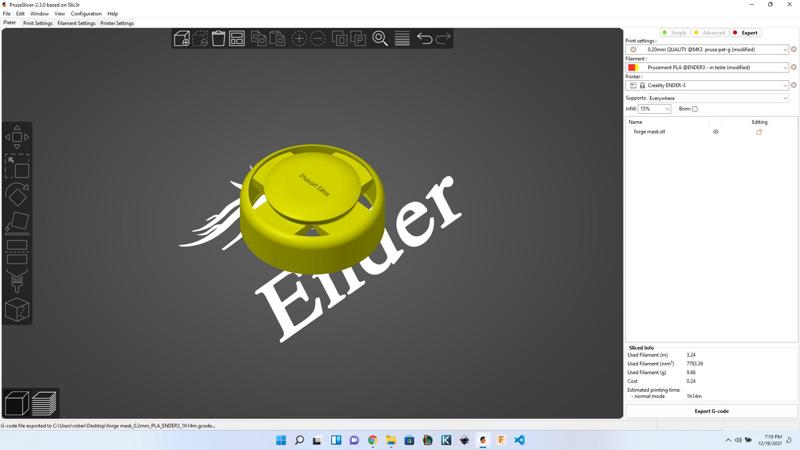Click the Remove instance minus icon
Screen dimensions: 800x450
pyautogui.click(x=317, y=38)
